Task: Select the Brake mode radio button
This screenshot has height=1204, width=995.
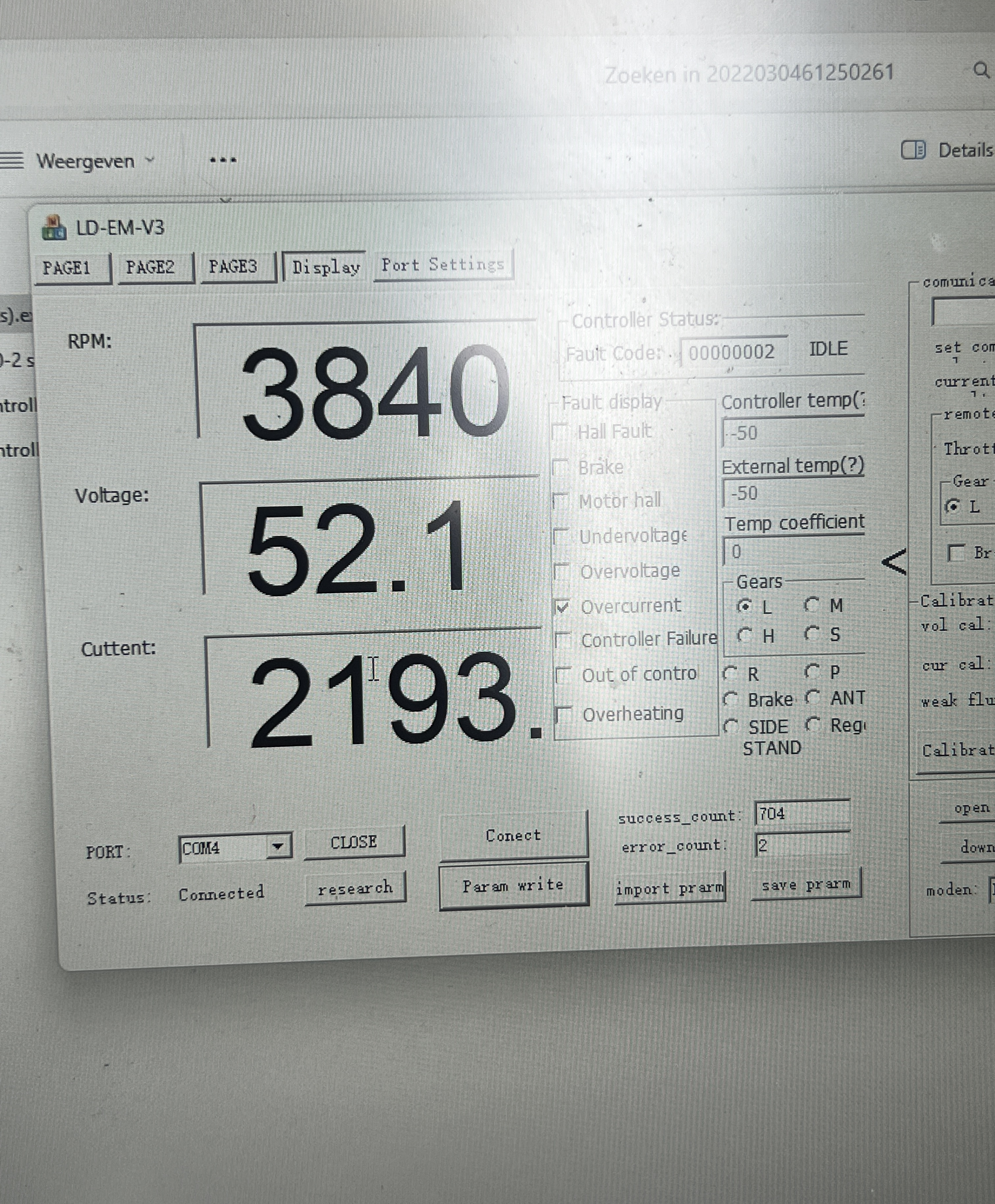Action: click(730, 699)
